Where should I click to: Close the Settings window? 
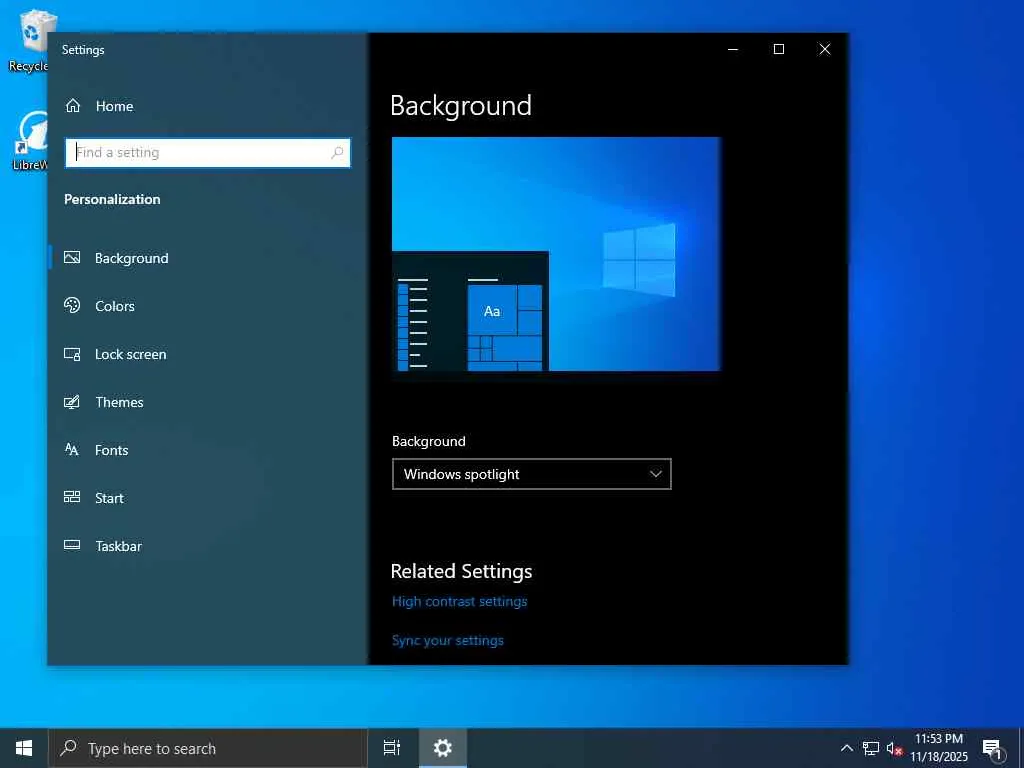tap(825, 49)
